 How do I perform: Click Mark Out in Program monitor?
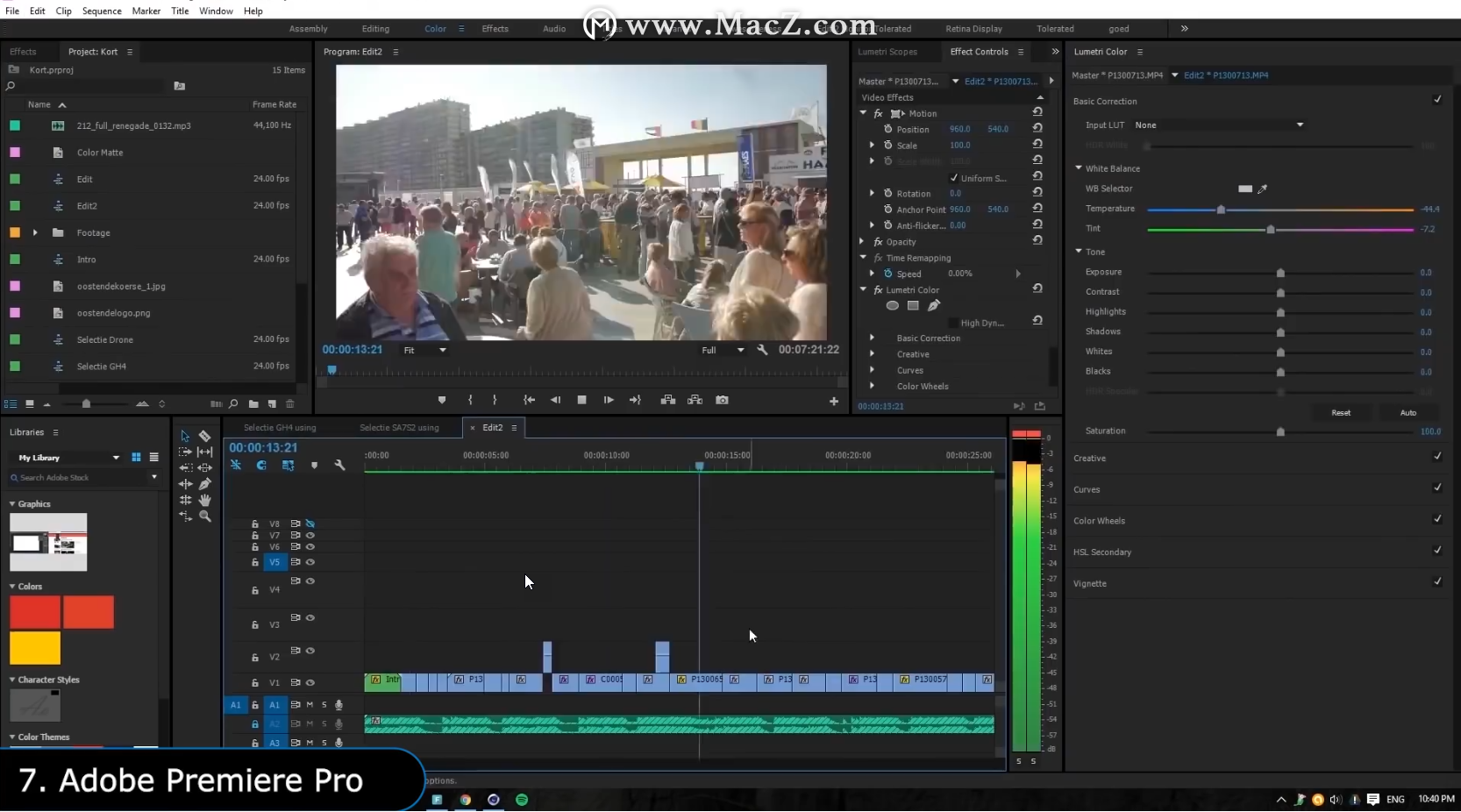(x=495, y=400)
